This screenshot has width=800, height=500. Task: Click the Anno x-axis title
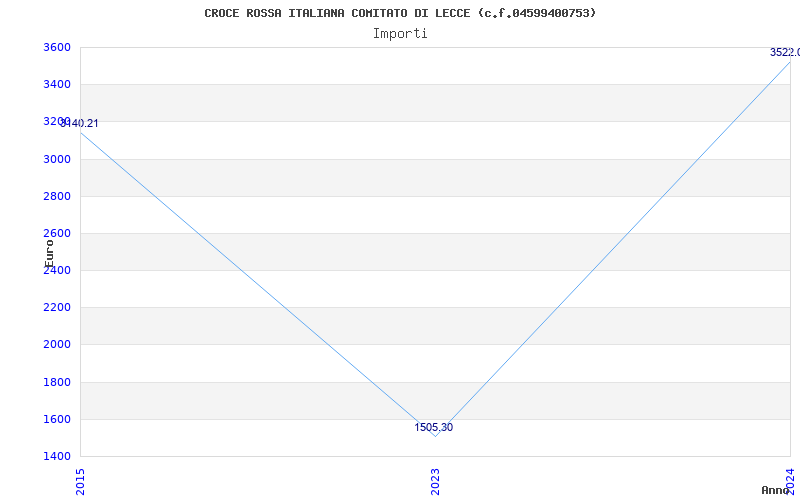point(776,490)
